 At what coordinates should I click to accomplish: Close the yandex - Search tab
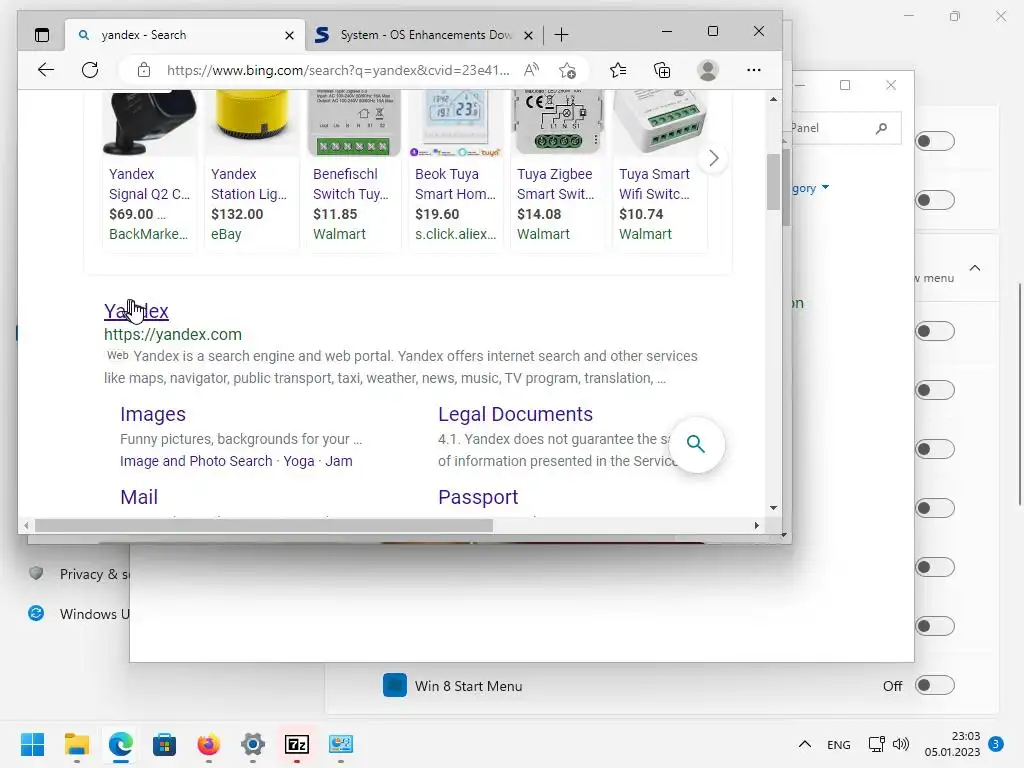289,35
